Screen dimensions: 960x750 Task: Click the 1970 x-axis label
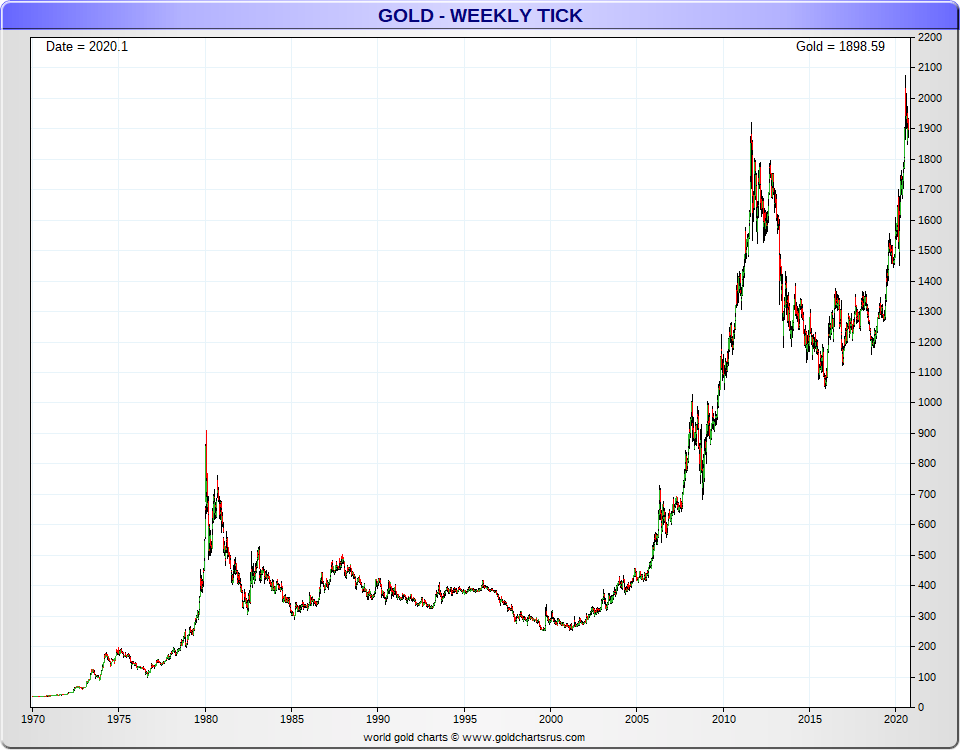click(x=33, y=719)
